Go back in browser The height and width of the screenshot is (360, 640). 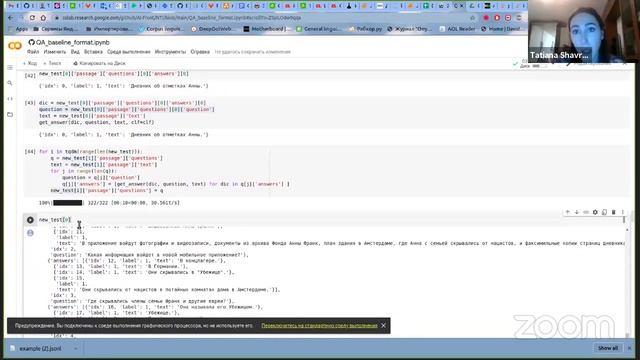[x=11, y=18]
